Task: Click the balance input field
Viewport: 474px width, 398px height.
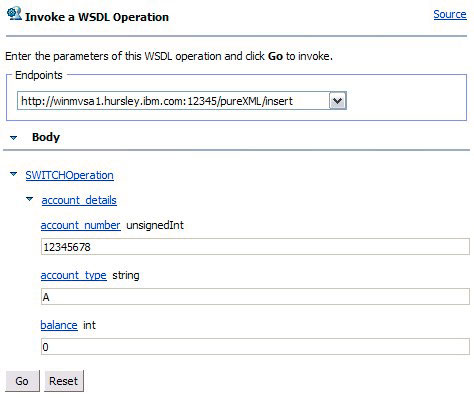Action: click(x=255, y=347)
